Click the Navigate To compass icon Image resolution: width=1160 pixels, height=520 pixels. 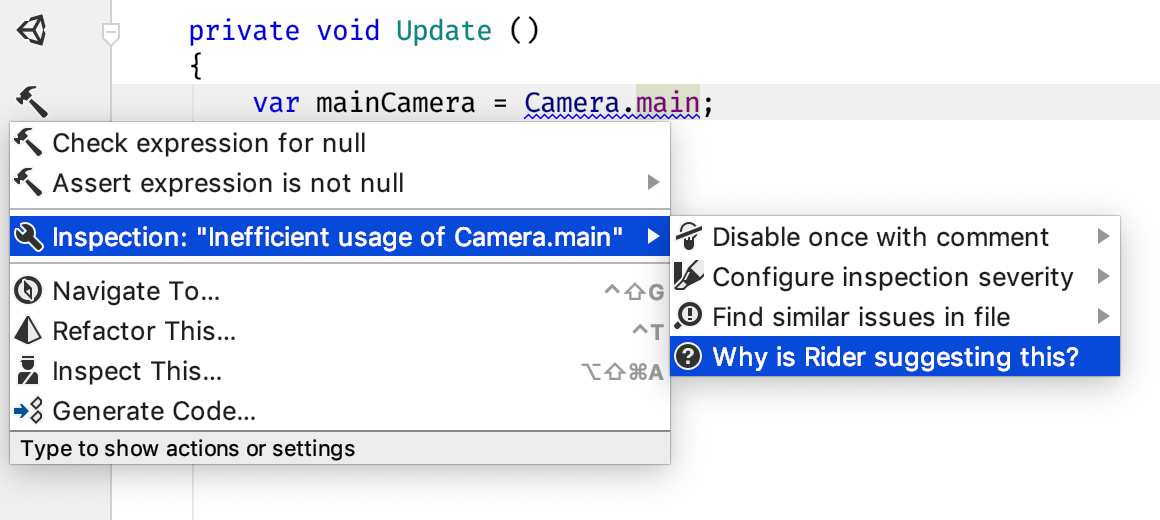pyautogui.click(x=29, y=291)
